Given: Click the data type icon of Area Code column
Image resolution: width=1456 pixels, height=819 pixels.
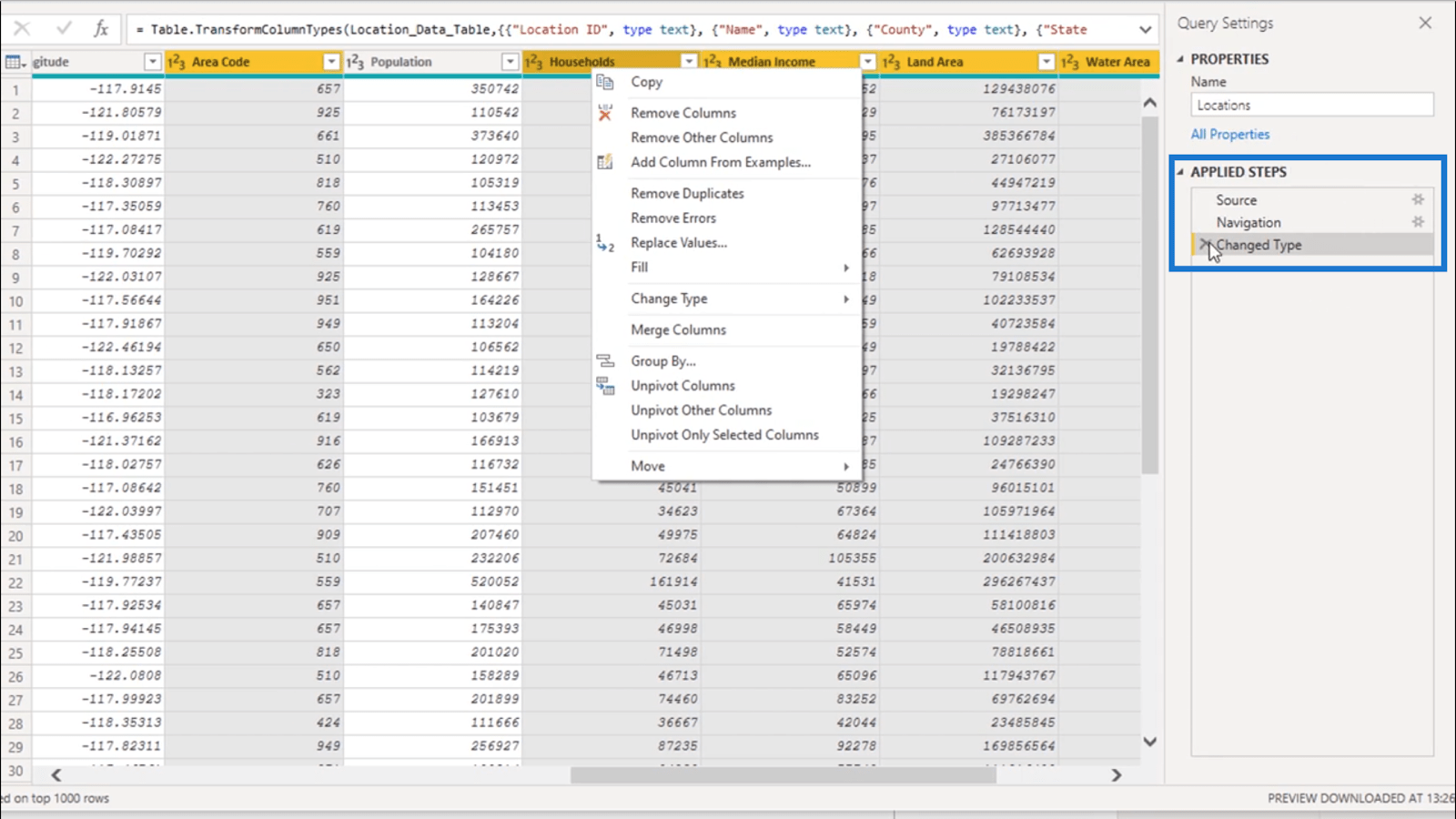Looking at the screenshot, I should point(177,62).
